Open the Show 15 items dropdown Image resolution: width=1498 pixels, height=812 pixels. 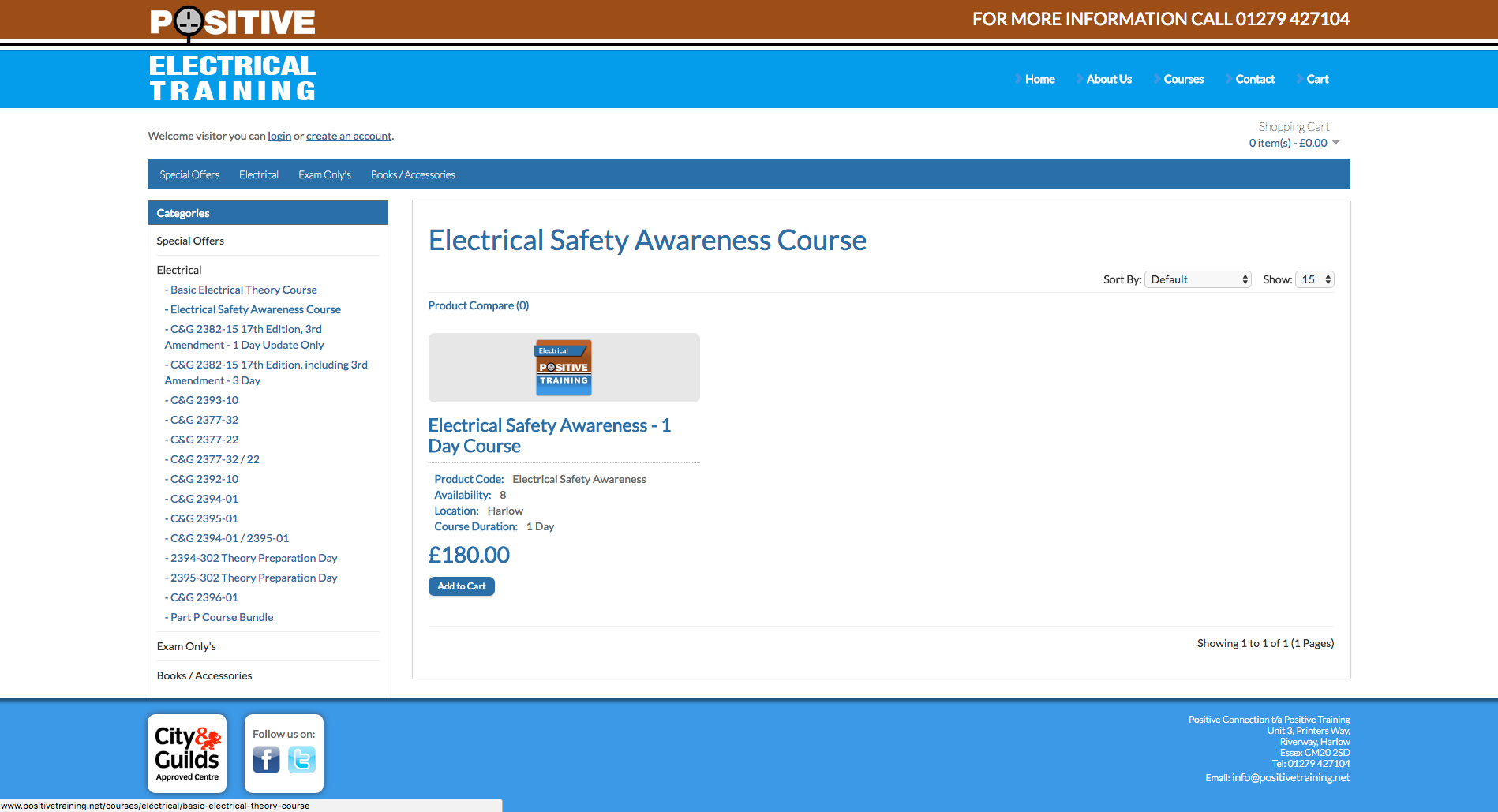tap(1316, 279)
